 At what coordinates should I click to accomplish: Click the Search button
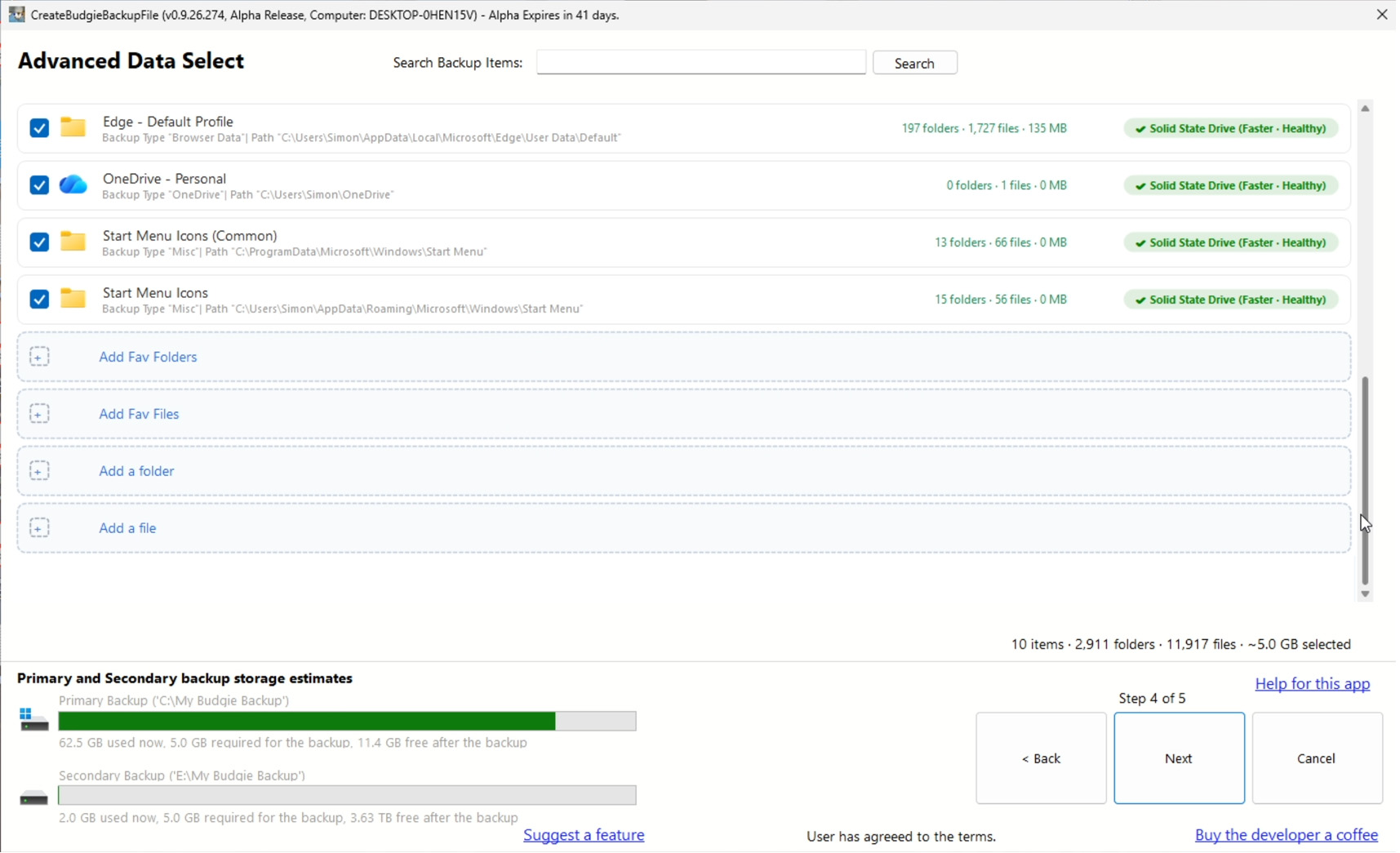coord(914,63)
